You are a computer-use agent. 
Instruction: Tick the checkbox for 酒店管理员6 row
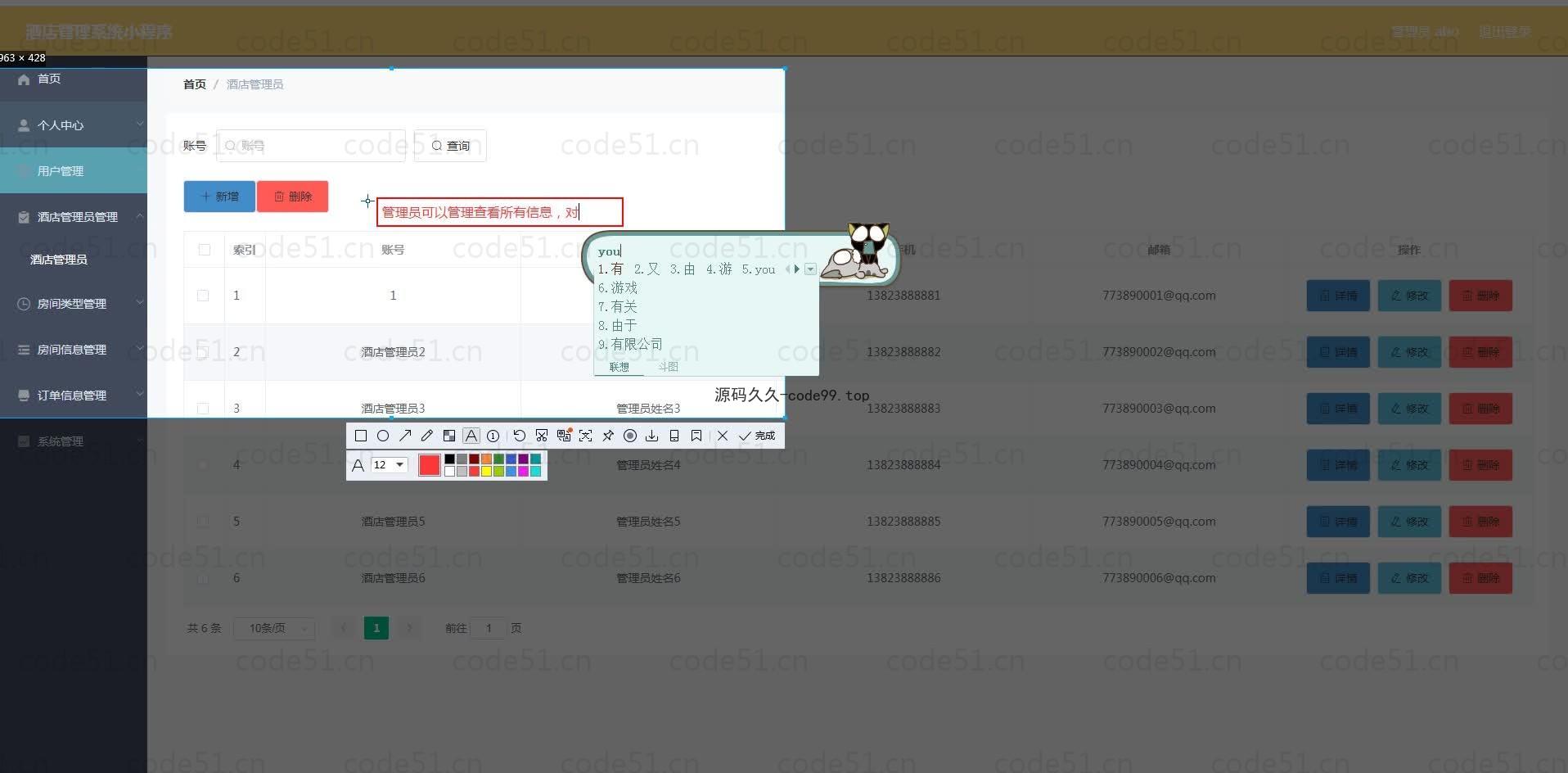point(203,578)
